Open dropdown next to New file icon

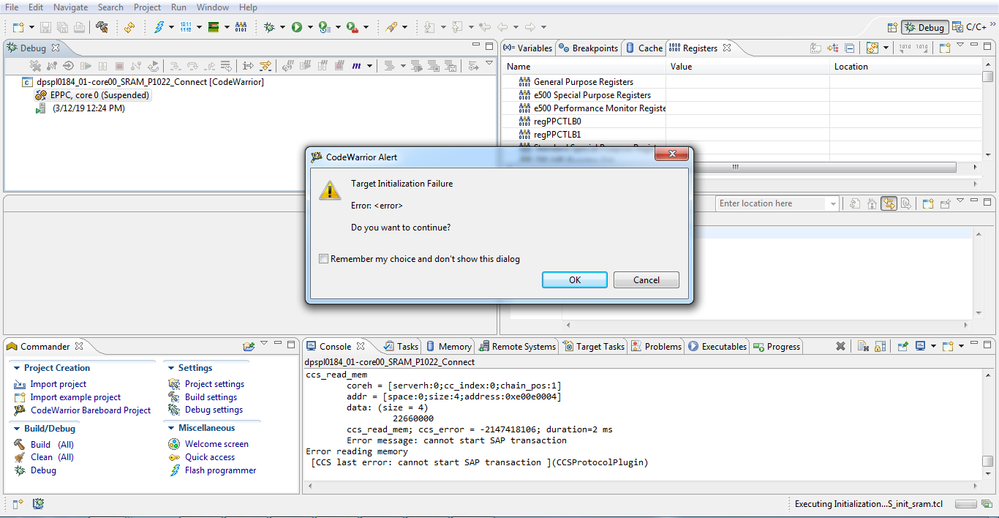[31, 27]
